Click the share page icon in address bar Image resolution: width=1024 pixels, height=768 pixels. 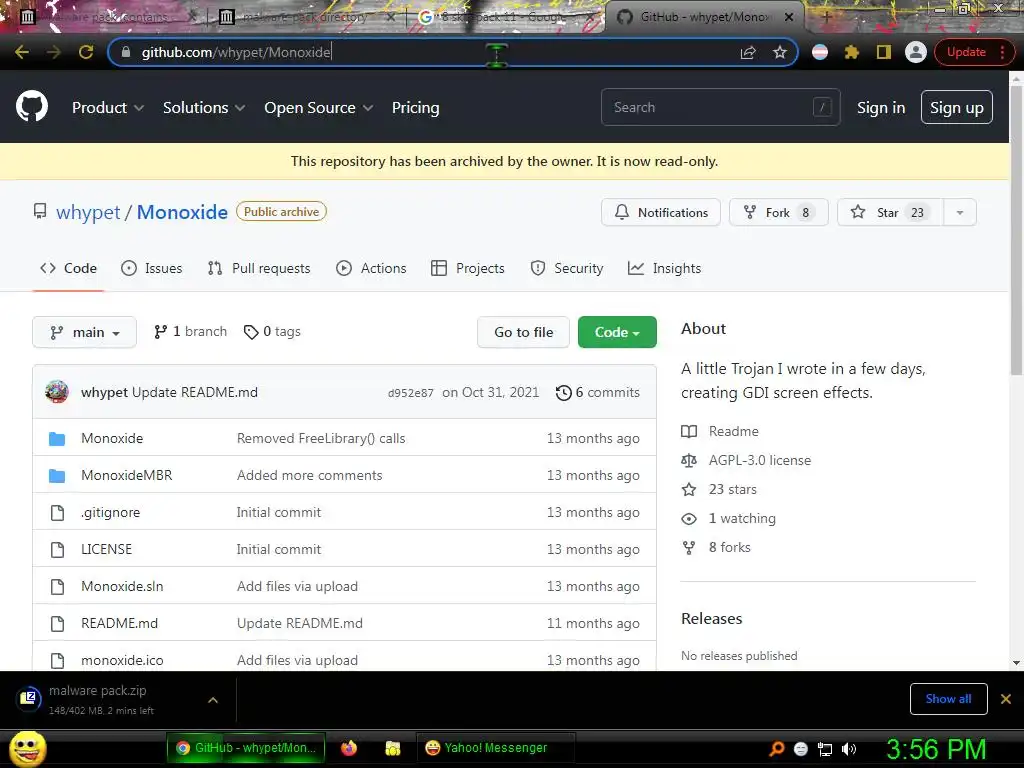748,52
